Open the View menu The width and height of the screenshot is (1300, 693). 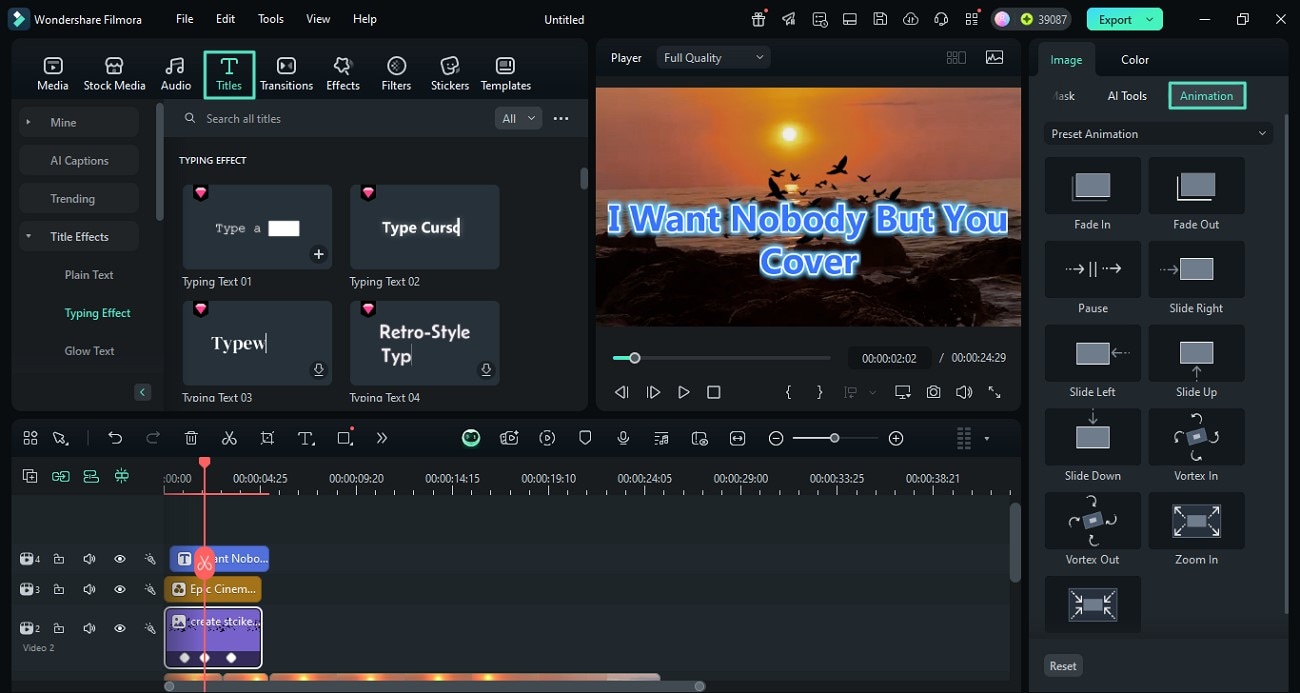click(x=318, y=19)
